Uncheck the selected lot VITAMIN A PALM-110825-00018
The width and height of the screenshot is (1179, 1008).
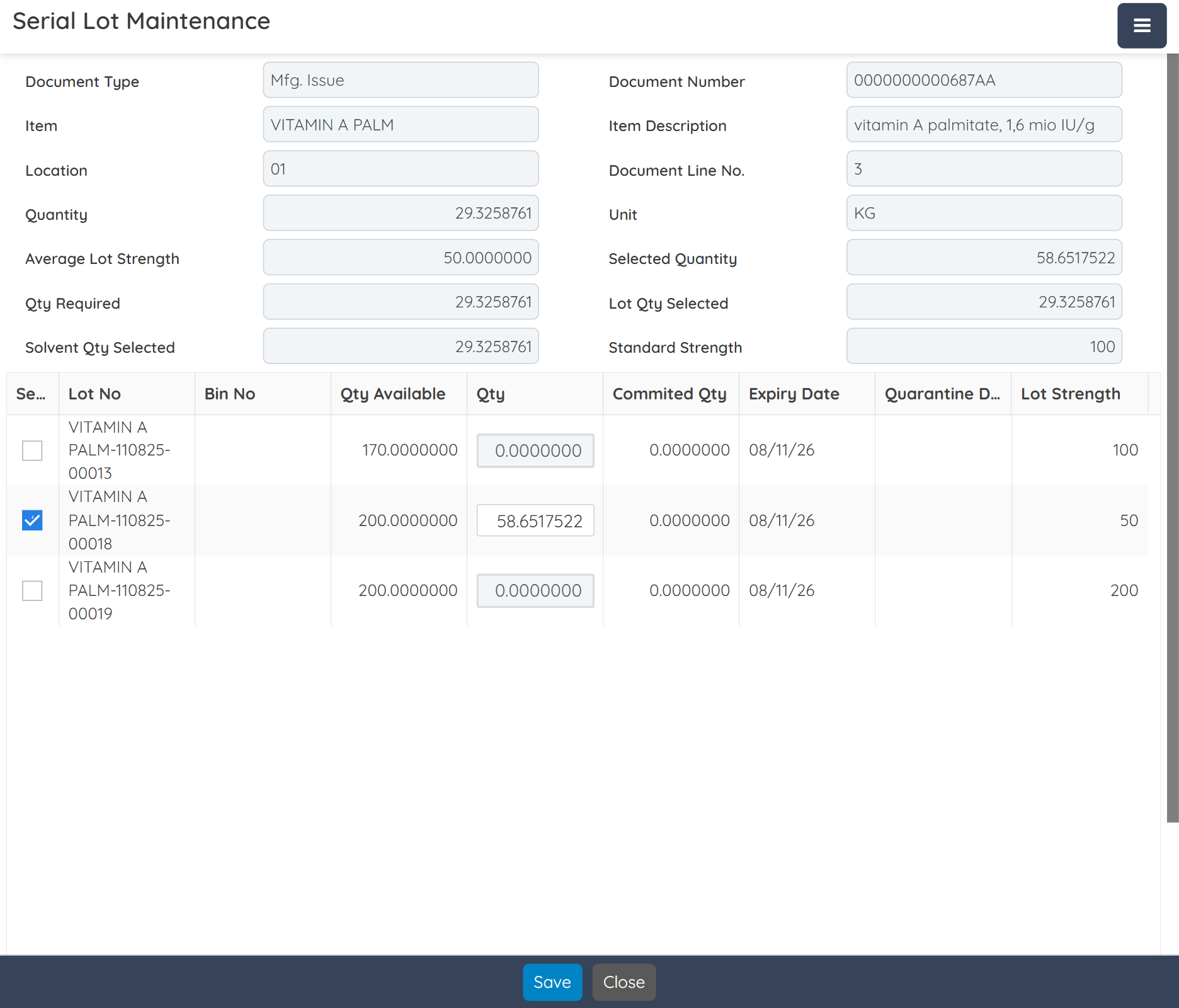pos(32,520)
